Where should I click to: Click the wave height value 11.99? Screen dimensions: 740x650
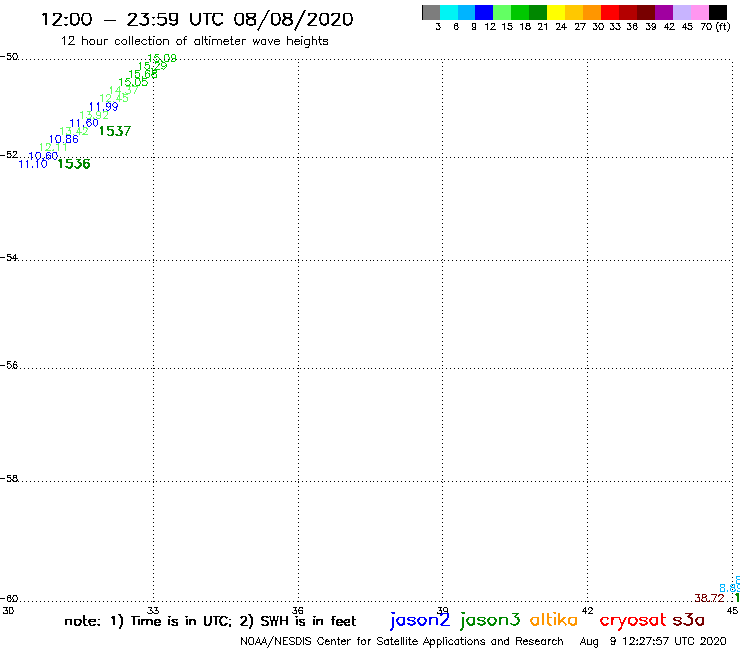103,107
